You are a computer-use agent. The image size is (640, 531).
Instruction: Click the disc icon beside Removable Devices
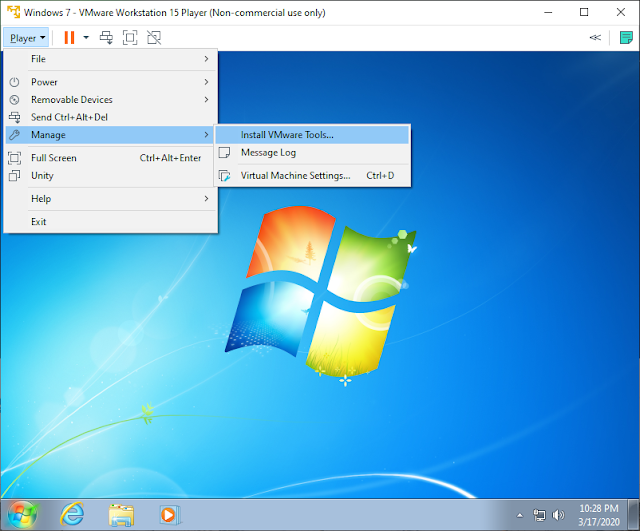tap(14, 100)
